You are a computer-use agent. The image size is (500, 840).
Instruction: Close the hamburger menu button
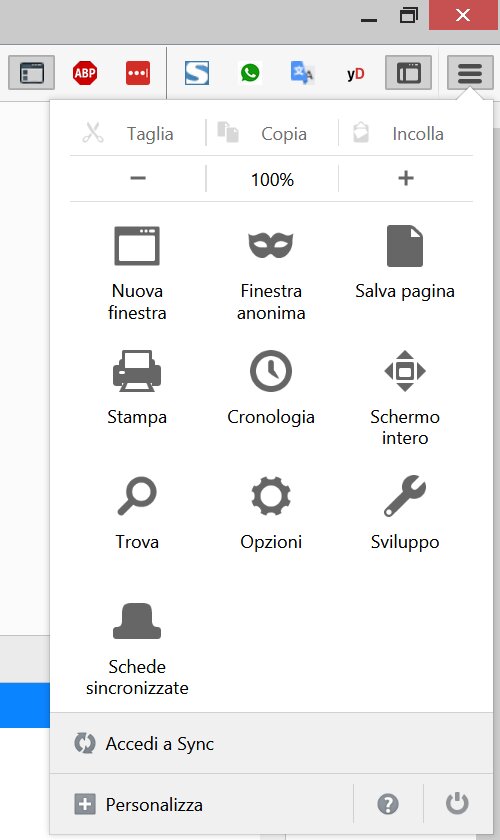(x=470, y=73)
